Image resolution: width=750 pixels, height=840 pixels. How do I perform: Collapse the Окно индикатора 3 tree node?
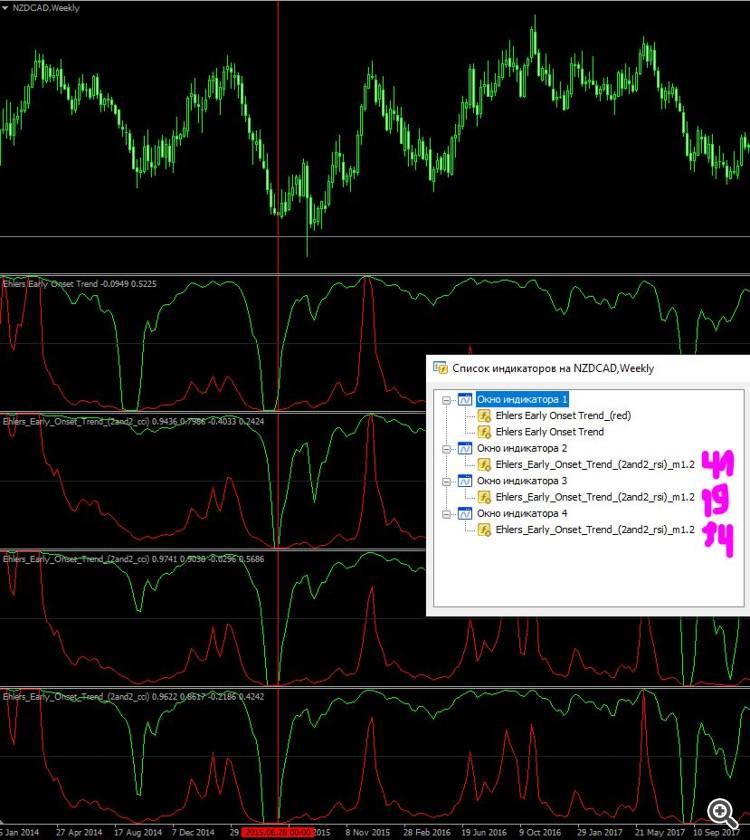446,482
